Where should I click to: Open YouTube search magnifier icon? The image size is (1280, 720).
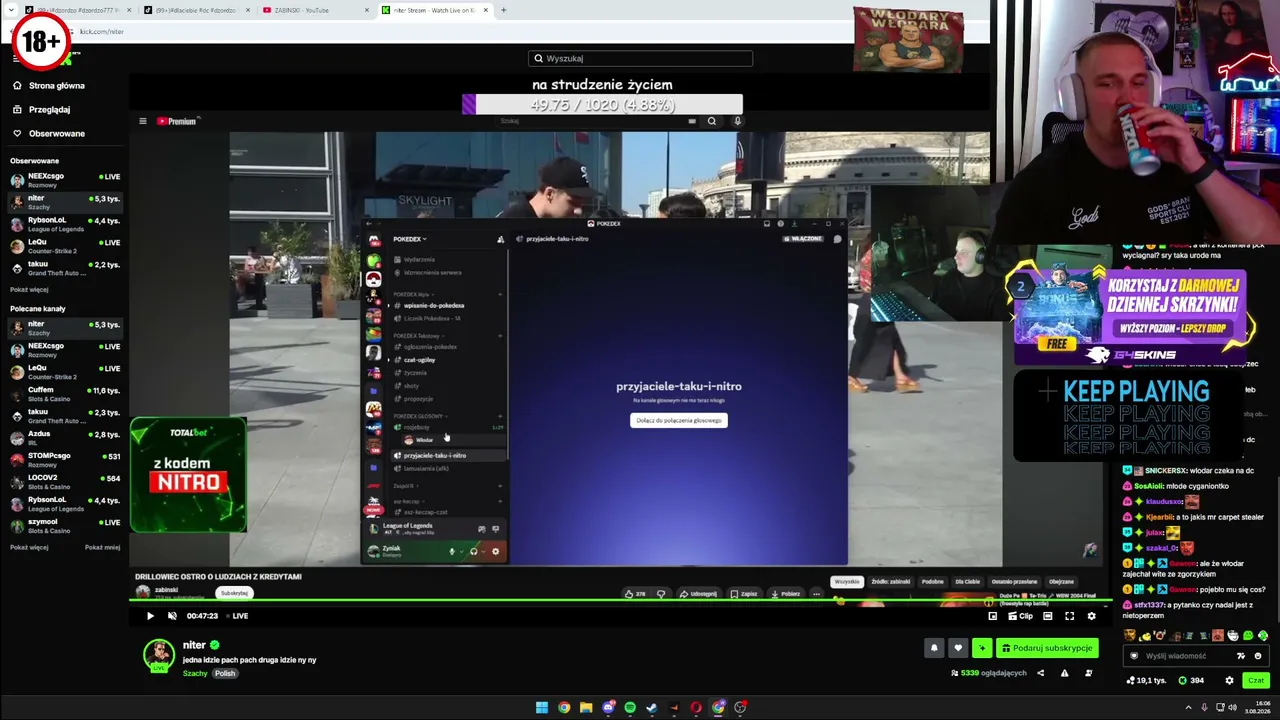click(712, 121)
